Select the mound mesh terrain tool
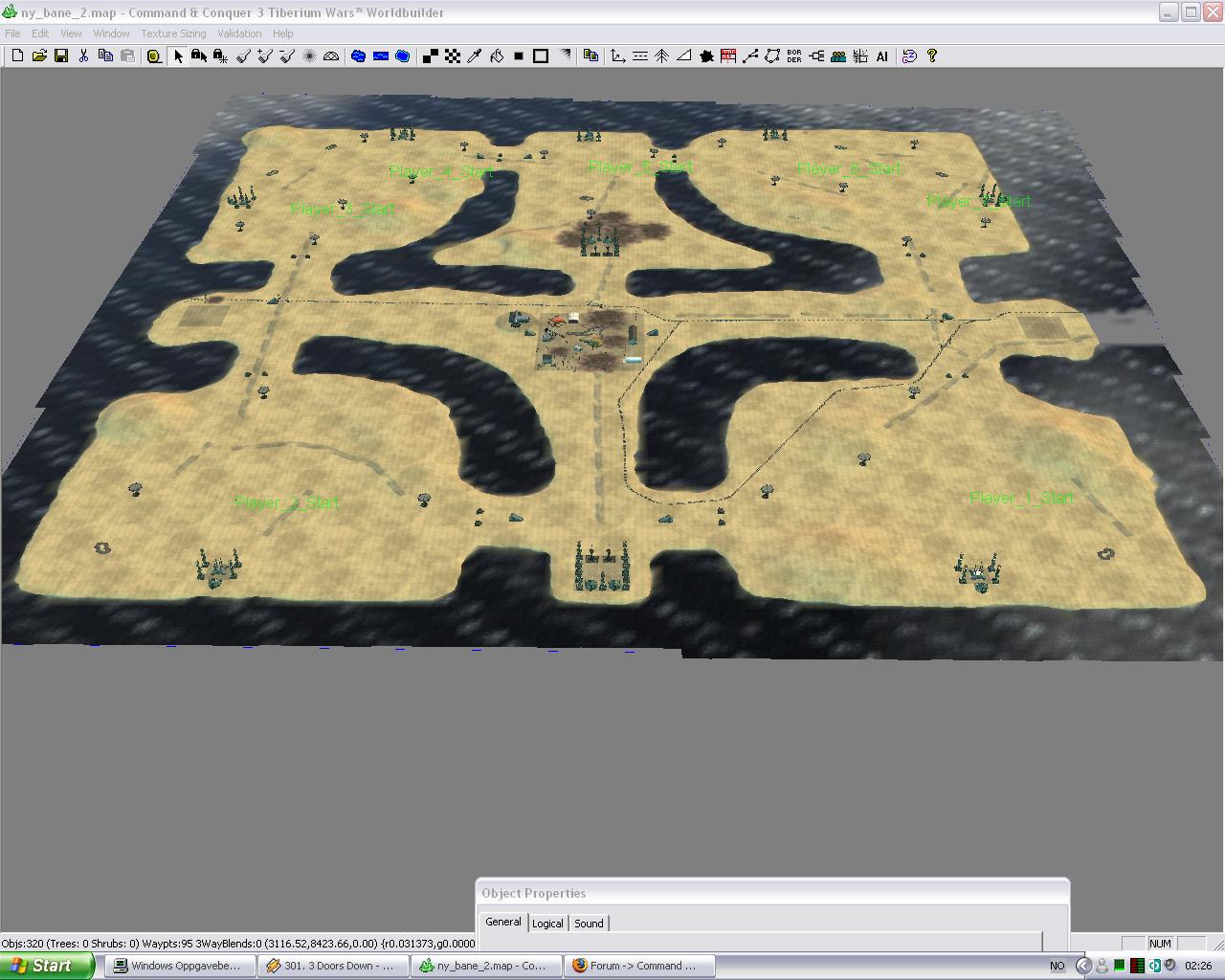This screenshot has height=980, width=1225. (x=331, y=56)
